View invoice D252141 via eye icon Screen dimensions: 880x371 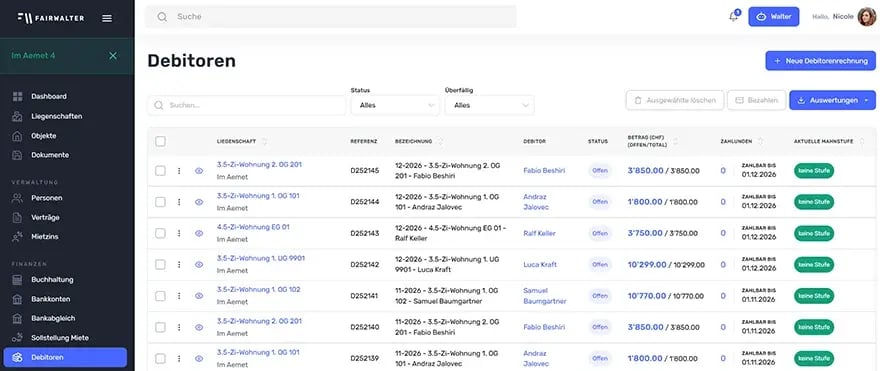pos(199,296)
